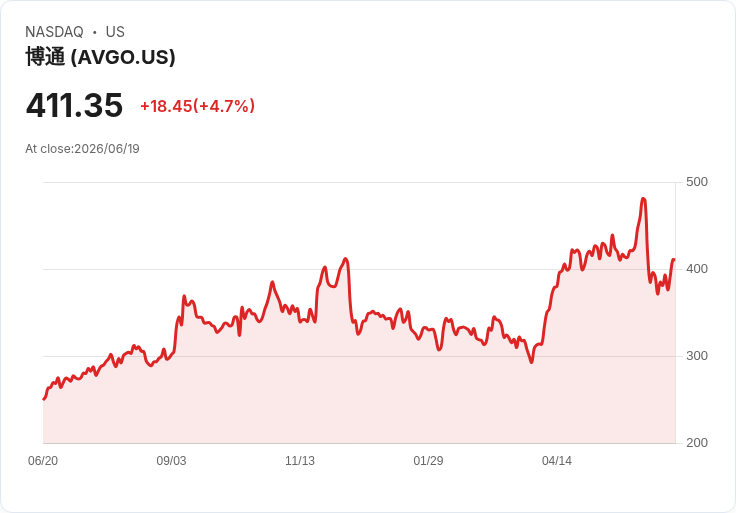This screenshot has width=736, height=513.
Task: Click the +18.45(+4.7%) price change text
Action: [198, 106]
